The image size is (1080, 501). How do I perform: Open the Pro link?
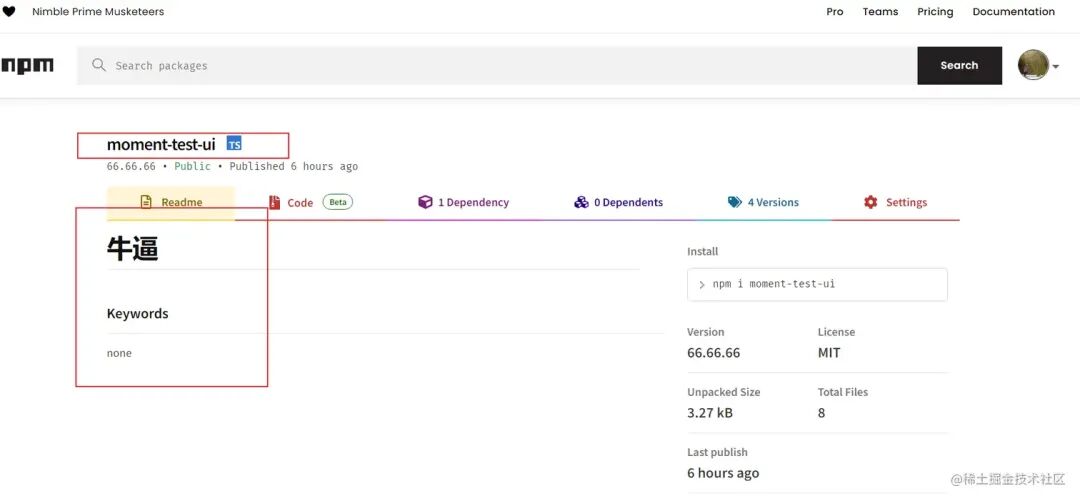[x=835, y=12]
